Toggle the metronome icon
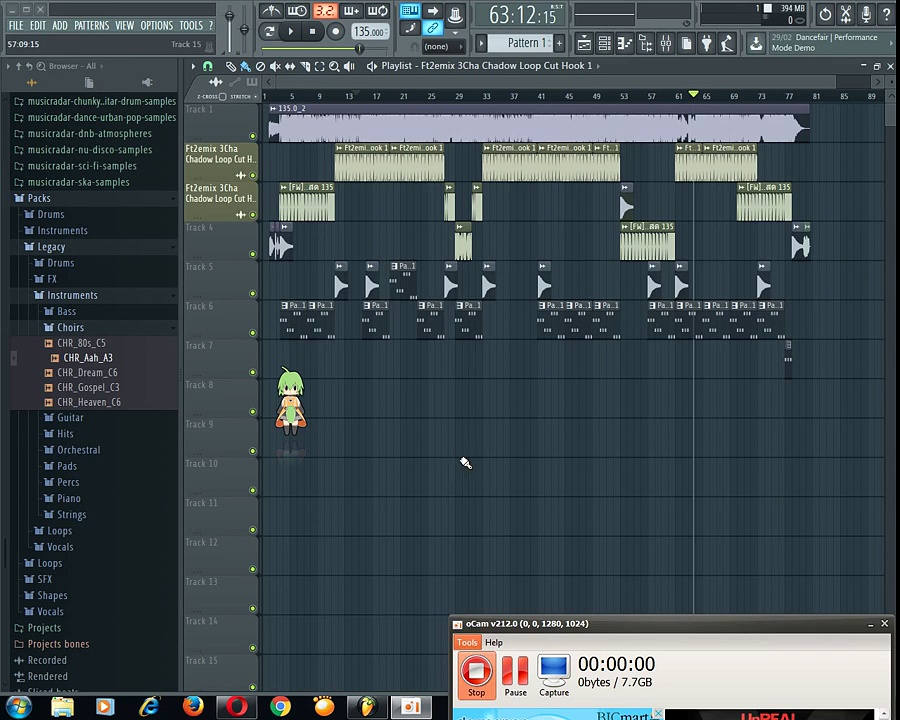This screenshot has height=720, width=900. [x=270, y=11]
